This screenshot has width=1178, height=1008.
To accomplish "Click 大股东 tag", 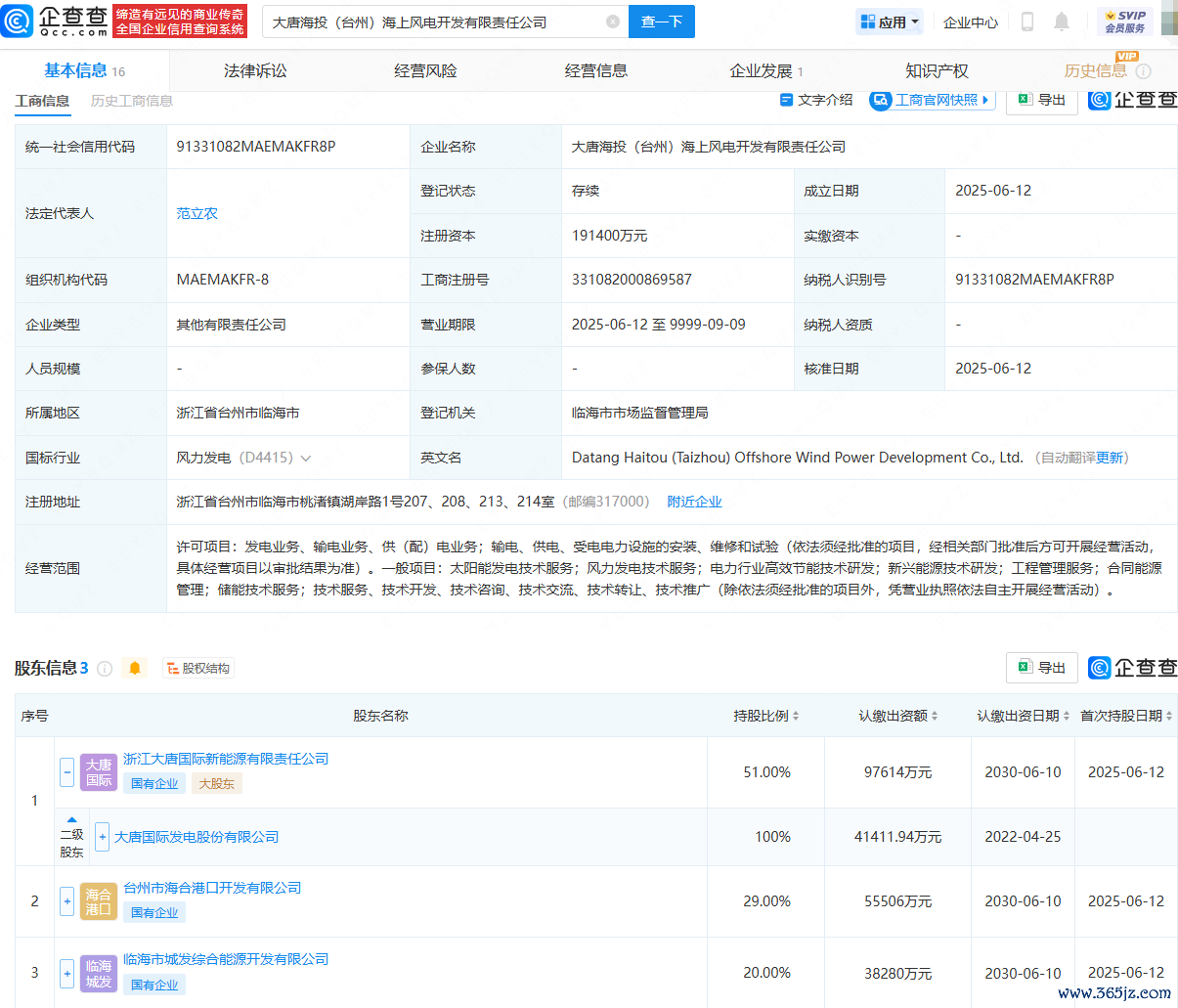I will tap(216, 784).
